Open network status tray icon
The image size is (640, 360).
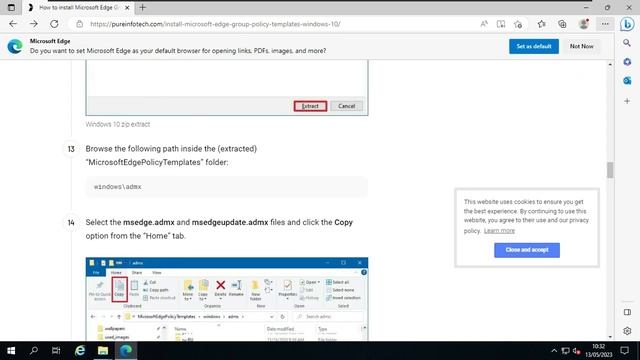(565, 351)
